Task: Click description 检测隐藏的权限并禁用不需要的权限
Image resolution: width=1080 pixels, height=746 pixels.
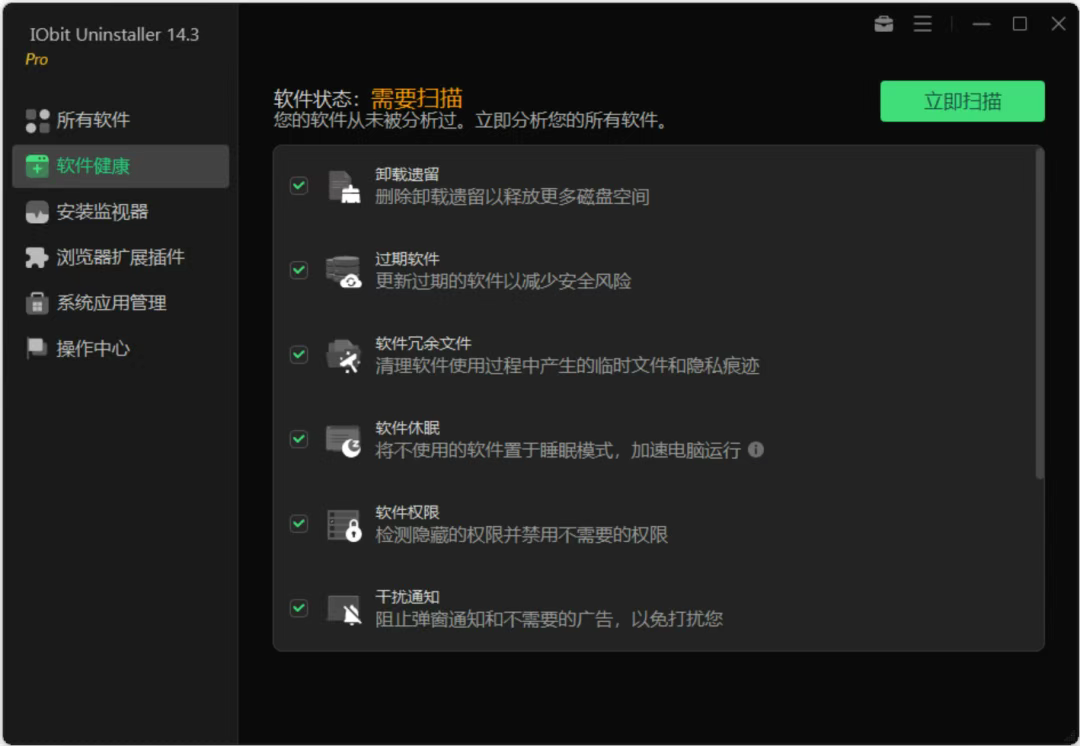Action: pyautogui.click(x=521, y=535)
